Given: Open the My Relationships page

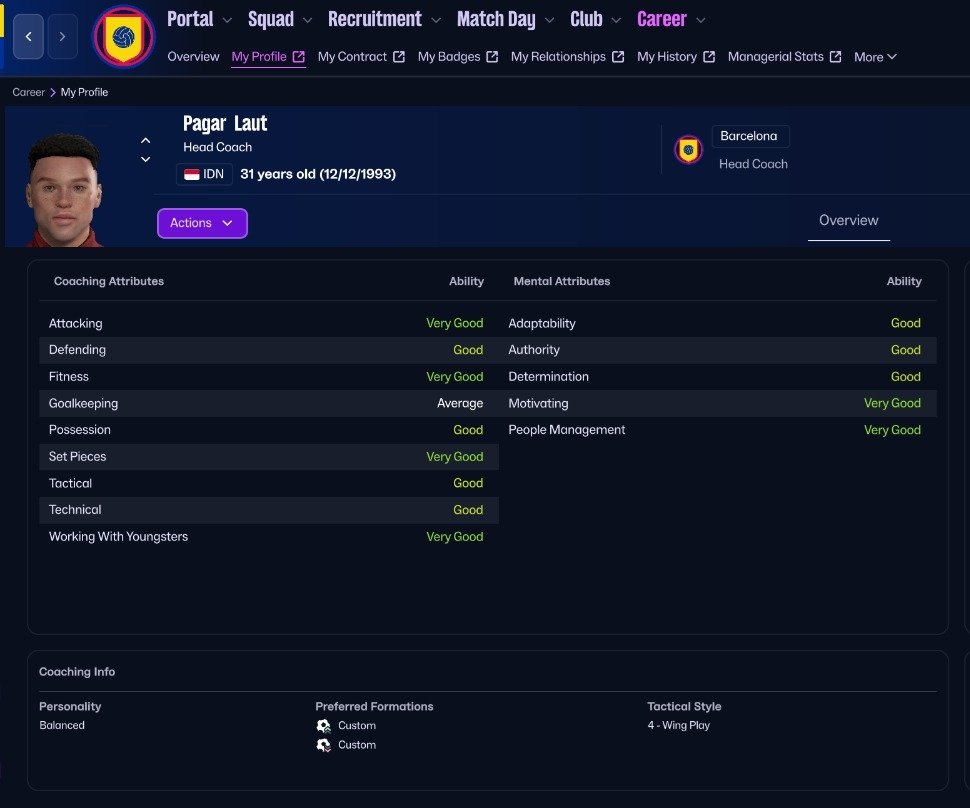Looking at the screenshot, I should 558,56.
